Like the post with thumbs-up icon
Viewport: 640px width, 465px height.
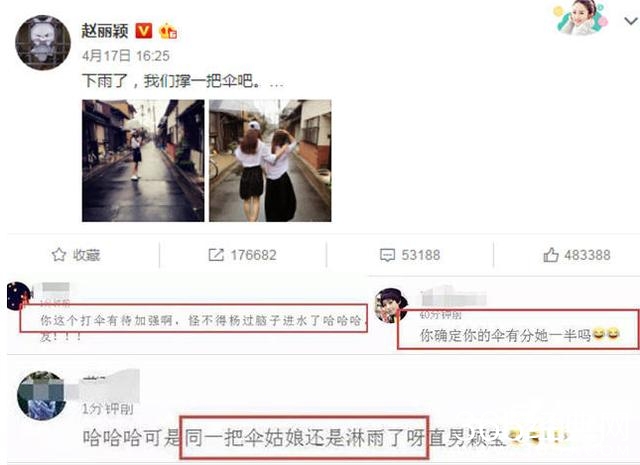pyautogui.click(x=551, y=255)
